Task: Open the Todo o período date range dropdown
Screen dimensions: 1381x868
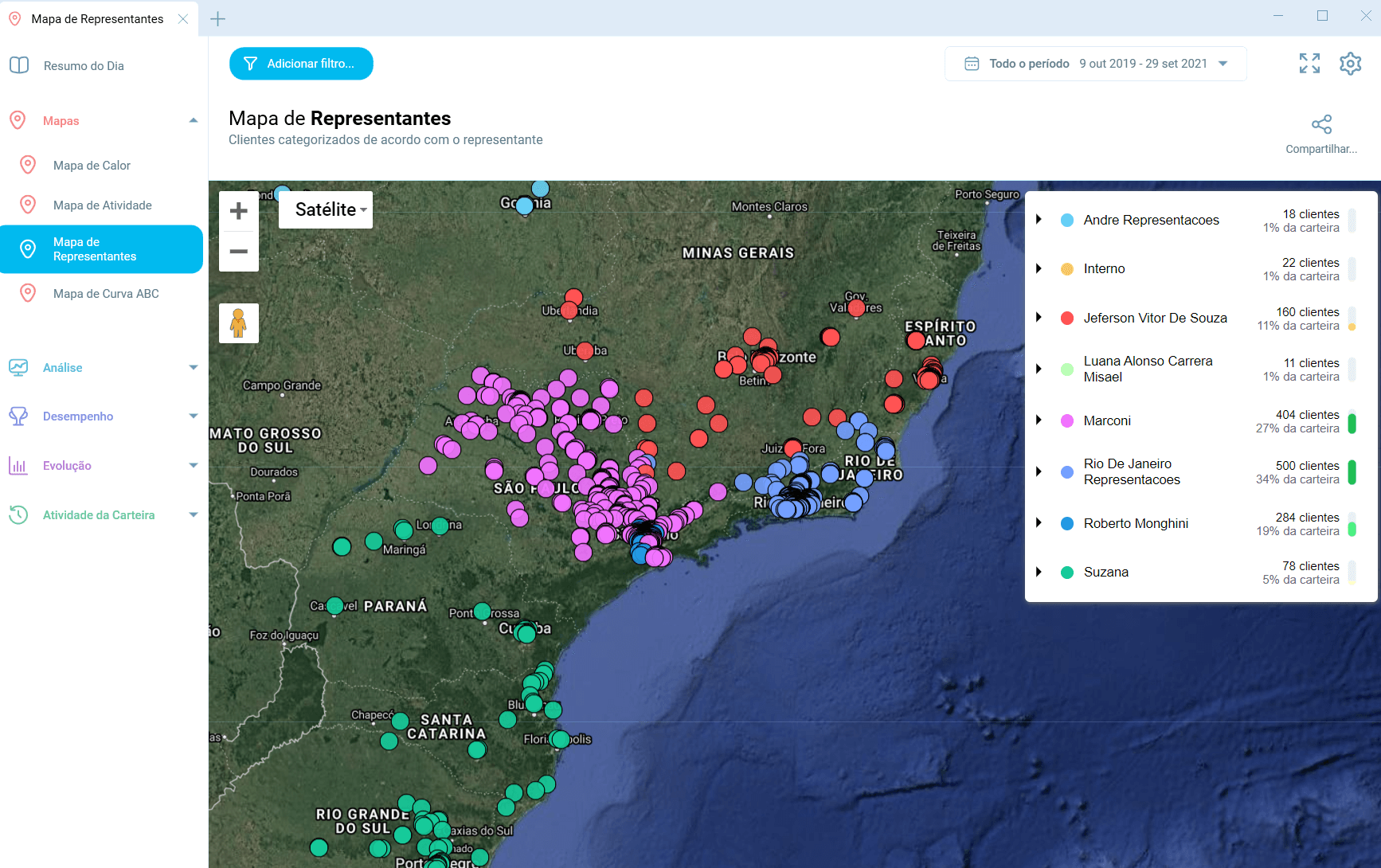Action: point(1223,63)
